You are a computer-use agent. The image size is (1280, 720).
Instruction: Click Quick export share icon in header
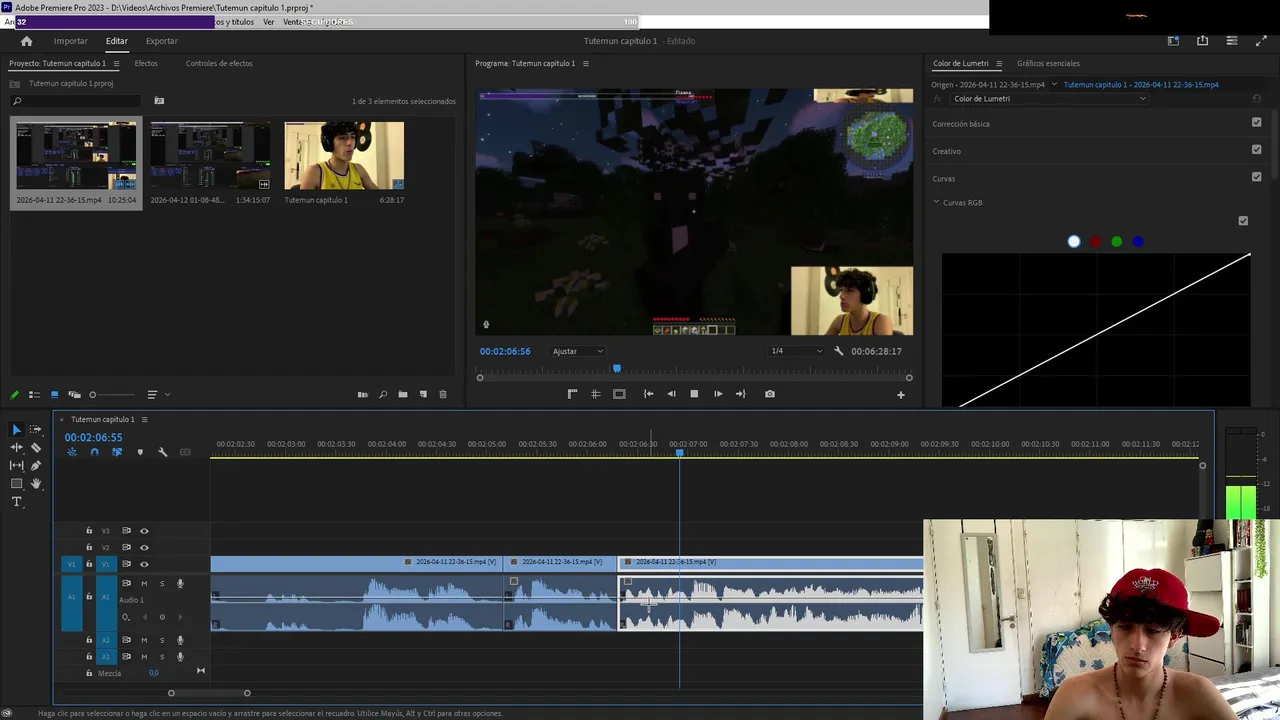(1202, 41)
